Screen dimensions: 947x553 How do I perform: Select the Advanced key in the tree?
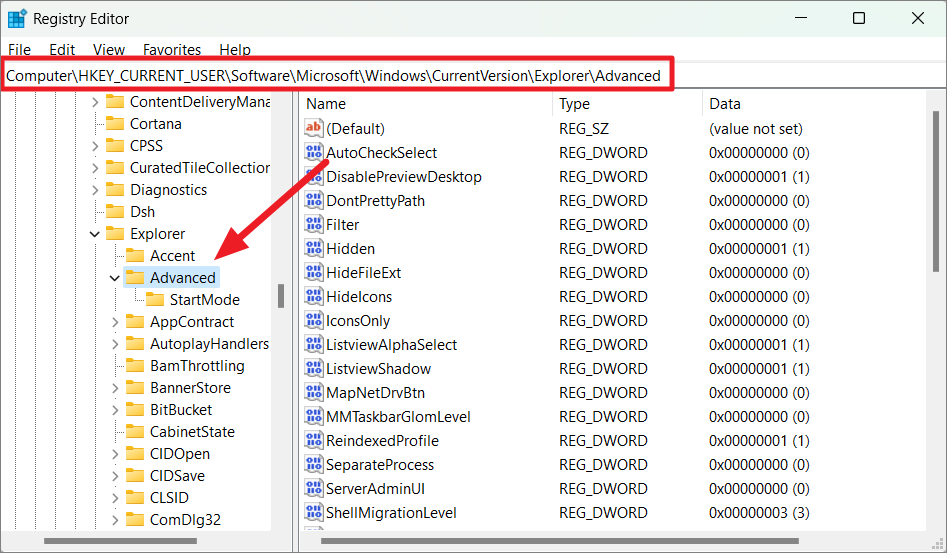tap(182, 278)
